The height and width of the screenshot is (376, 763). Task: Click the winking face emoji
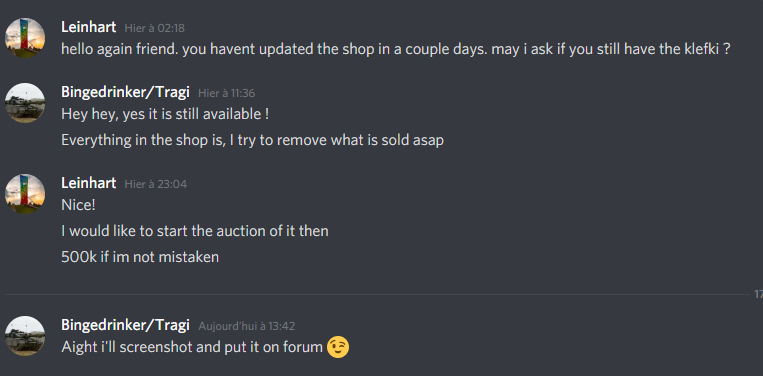[338, 347]
